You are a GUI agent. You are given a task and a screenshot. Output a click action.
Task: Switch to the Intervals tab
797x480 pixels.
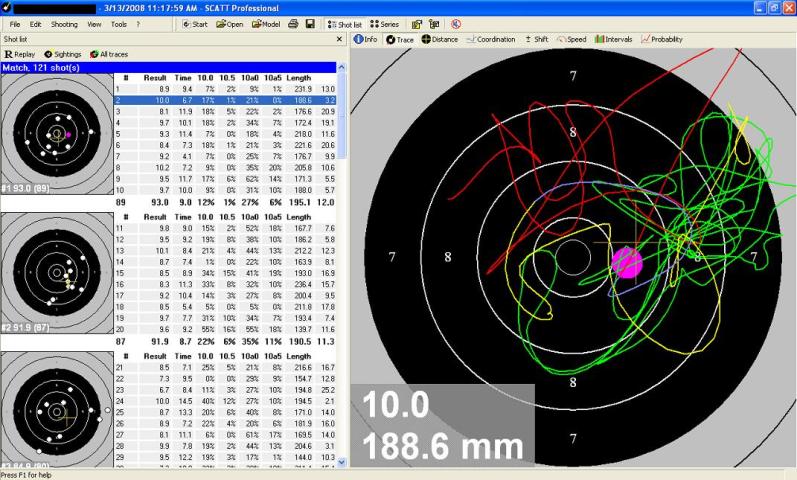click(614, 39)
